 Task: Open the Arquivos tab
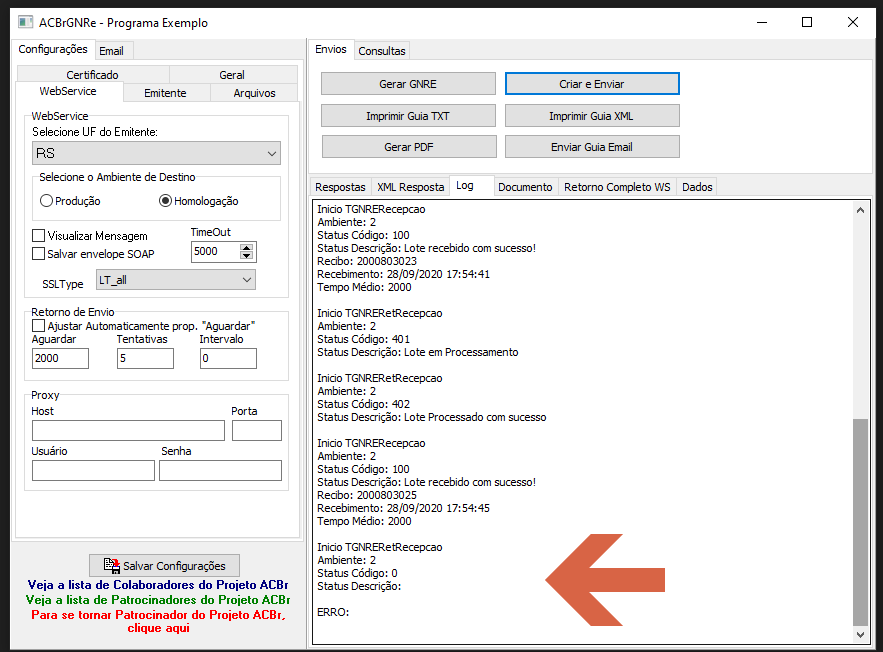255,93
